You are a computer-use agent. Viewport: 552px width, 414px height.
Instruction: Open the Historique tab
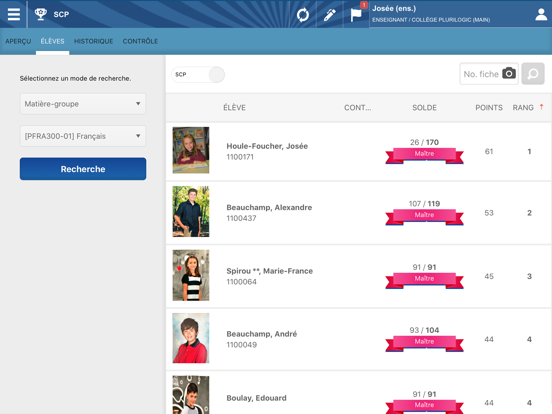pos(93,41)
